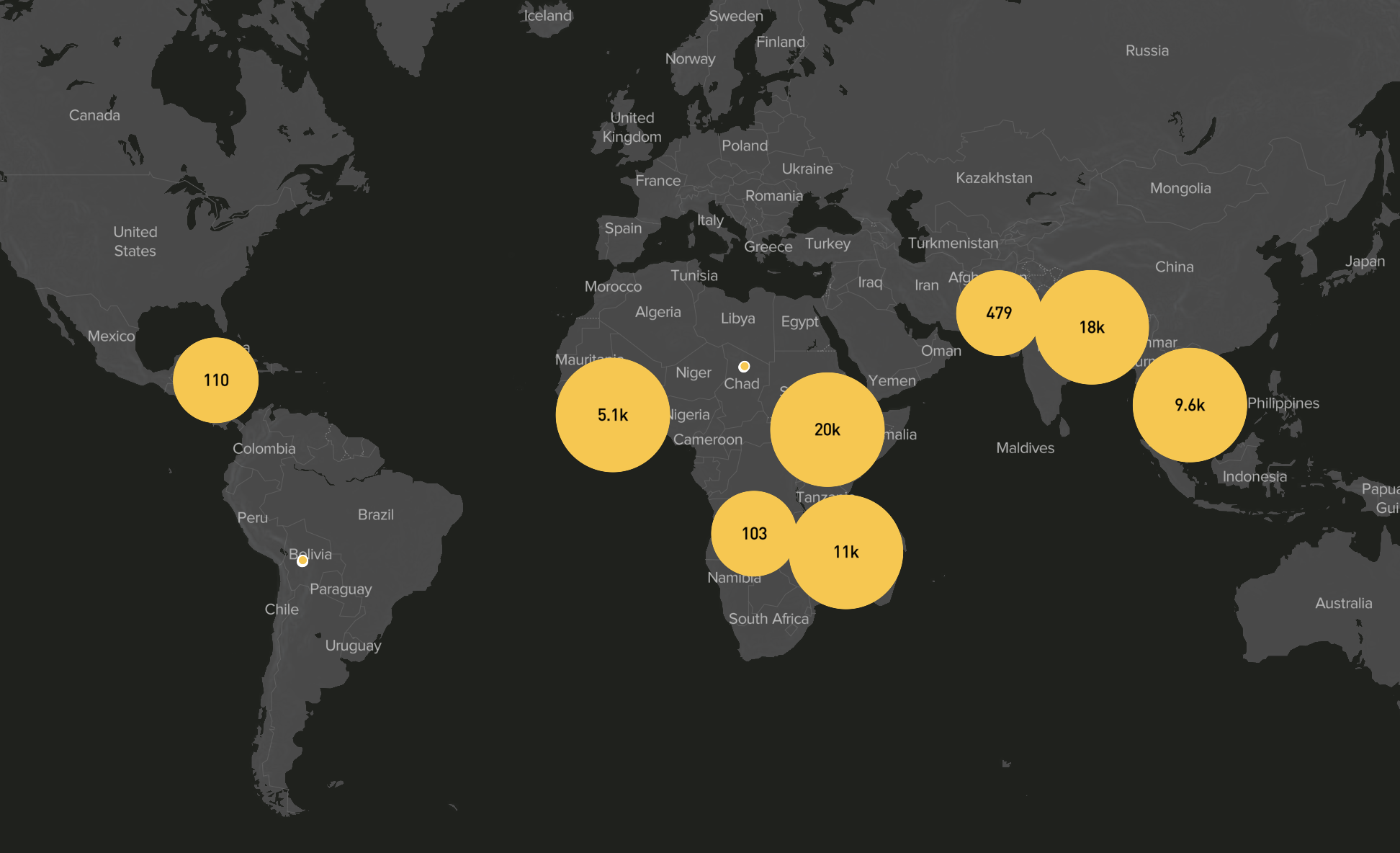
Task: Click the Australia map label
Action: (1343, 603)
